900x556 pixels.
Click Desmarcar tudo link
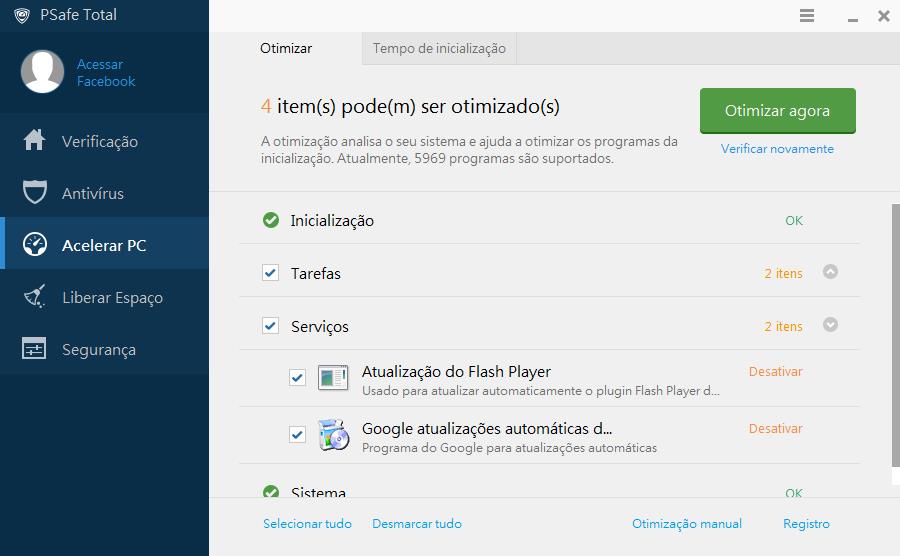pyautogui.click(x=417, y=523)
